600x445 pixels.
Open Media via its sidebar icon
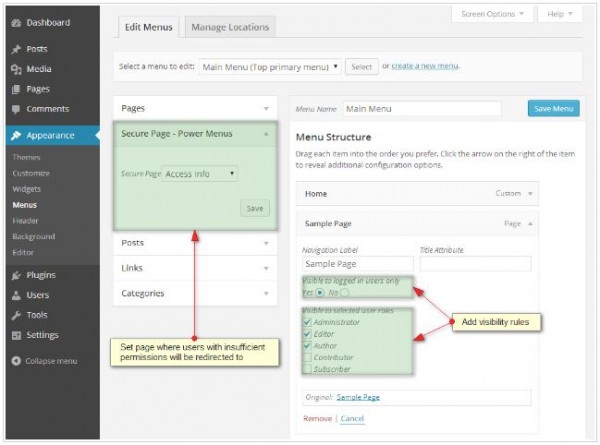(16, 69)
